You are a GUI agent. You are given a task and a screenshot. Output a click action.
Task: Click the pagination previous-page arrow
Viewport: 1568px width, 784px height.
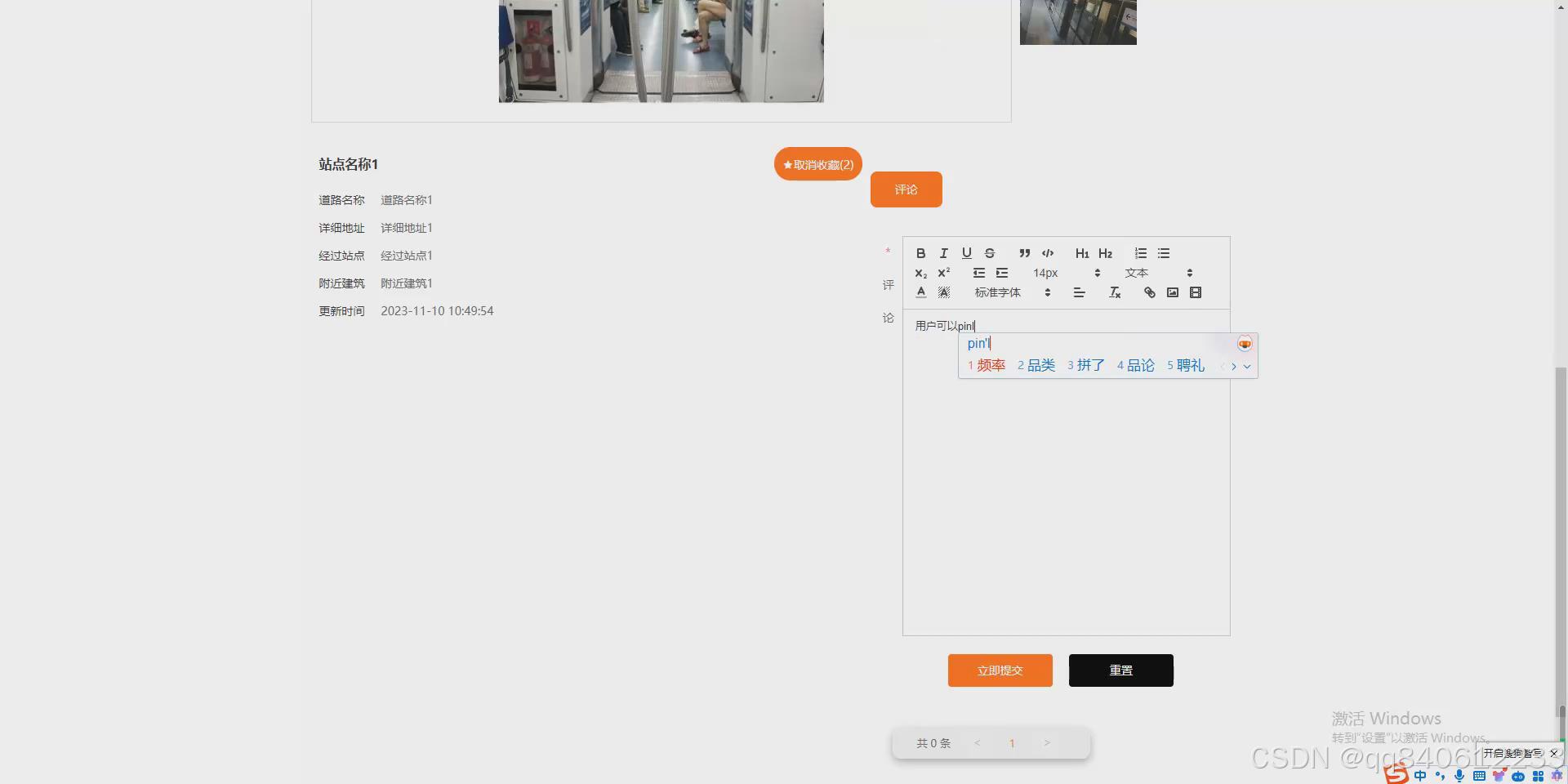point(977,743)
